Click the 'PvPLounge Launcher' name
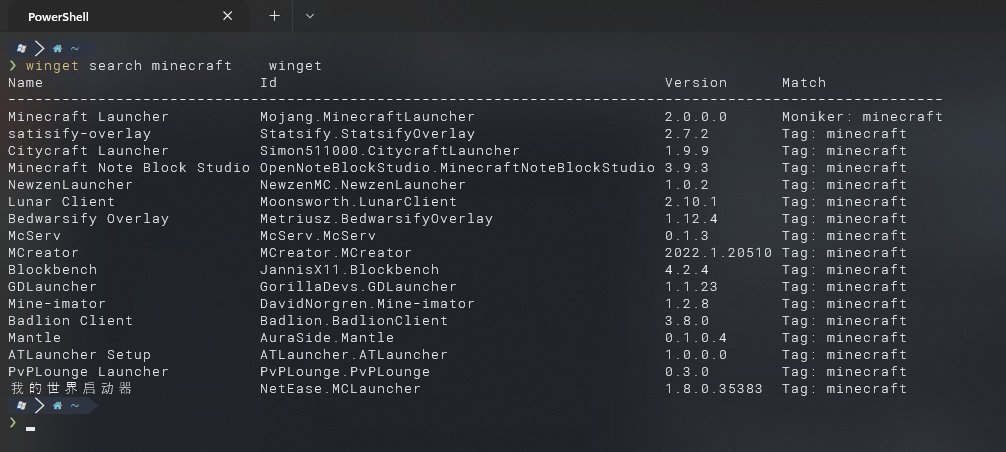Viewport: 1006px width, 452px height. [x=89, y=371]
